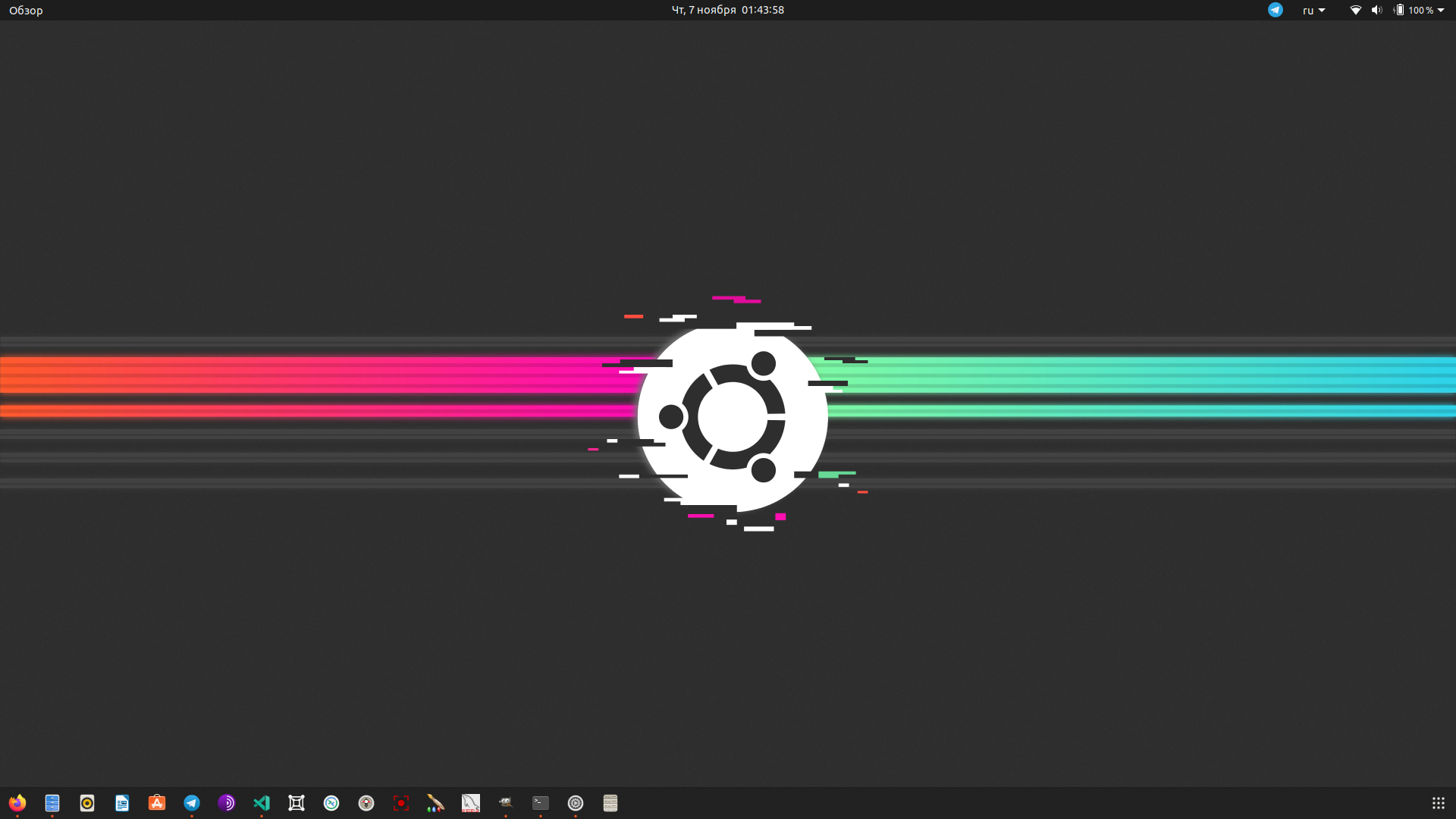Open the teal circular remote-desktop app icon
1456x819 pixels.
point(331,803)
